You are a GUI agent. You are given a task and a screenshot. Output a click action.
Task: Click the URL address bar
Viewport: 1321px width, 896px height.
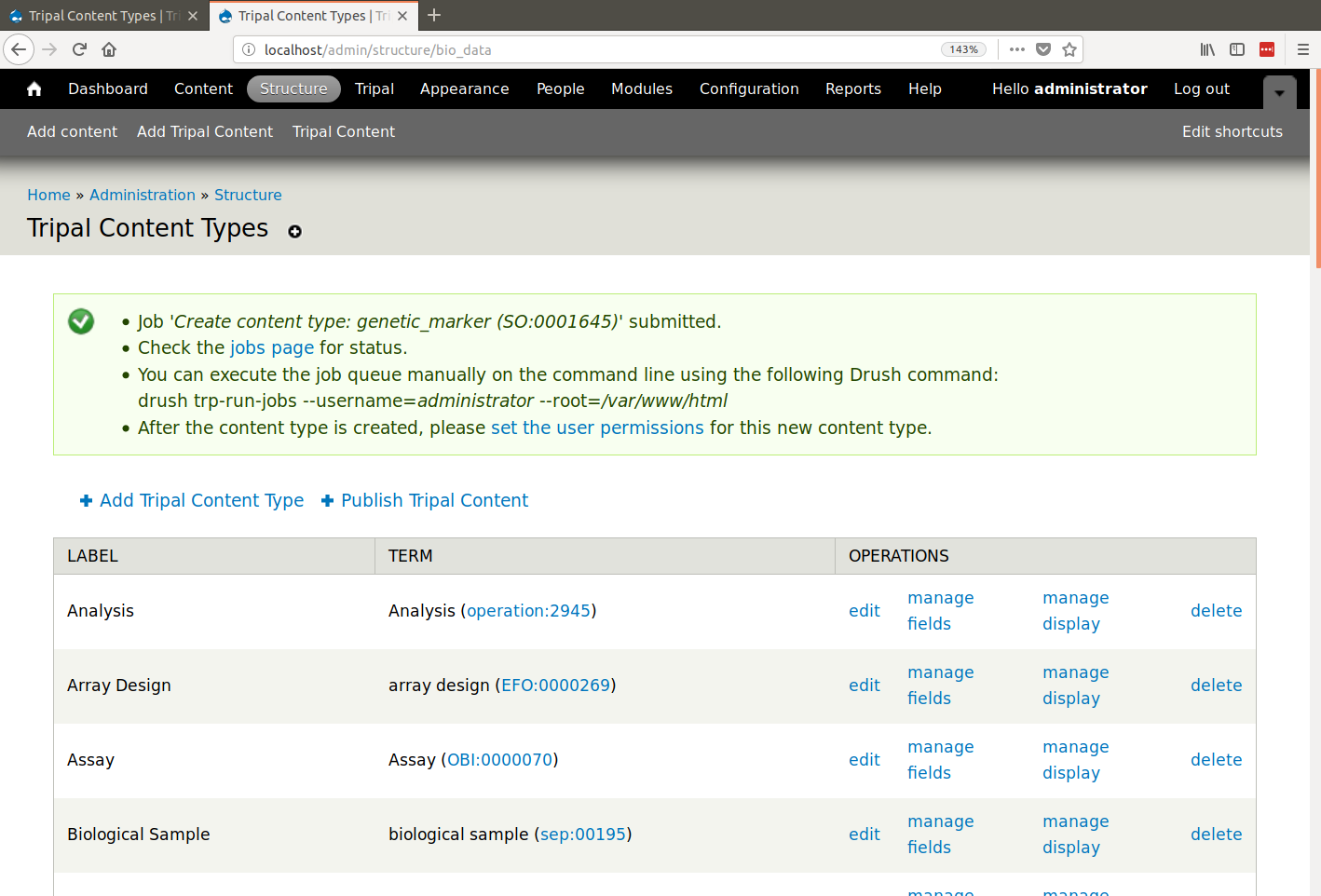(596, 49)
